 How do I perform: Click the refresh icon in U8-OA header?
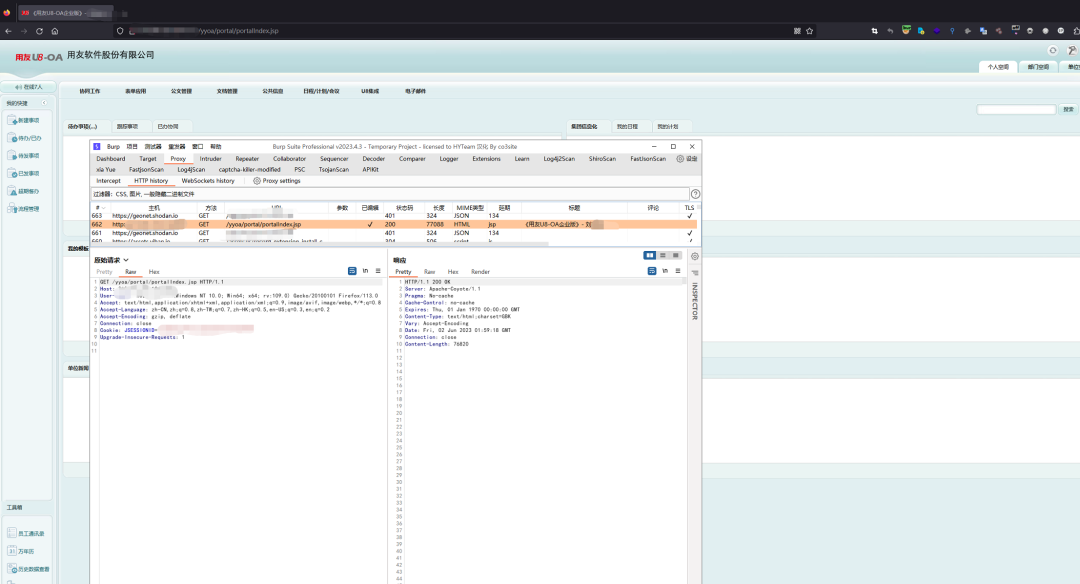pos(1052,50)
